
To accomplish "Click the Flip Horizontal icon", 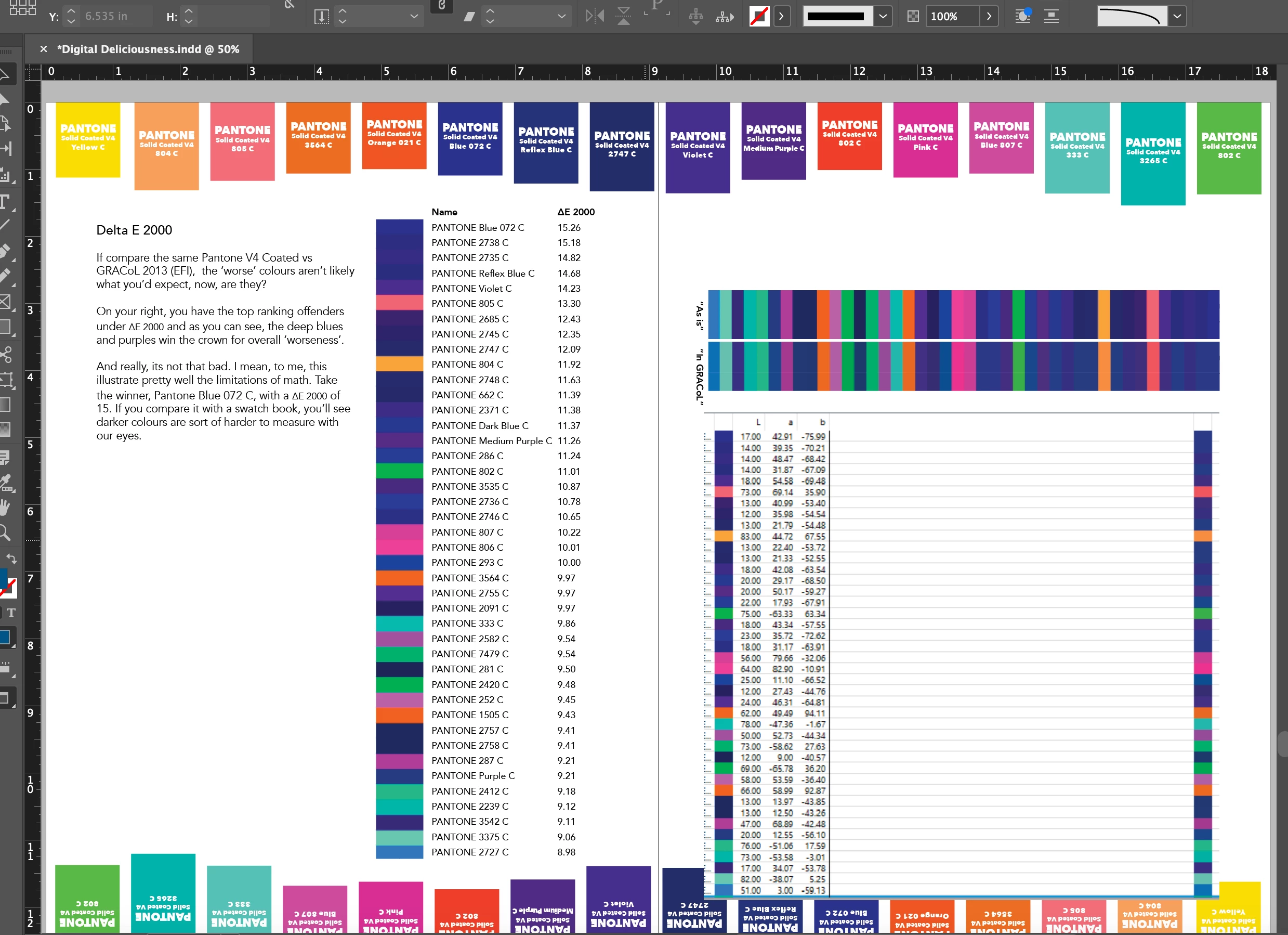I will [x=595, y=17].
